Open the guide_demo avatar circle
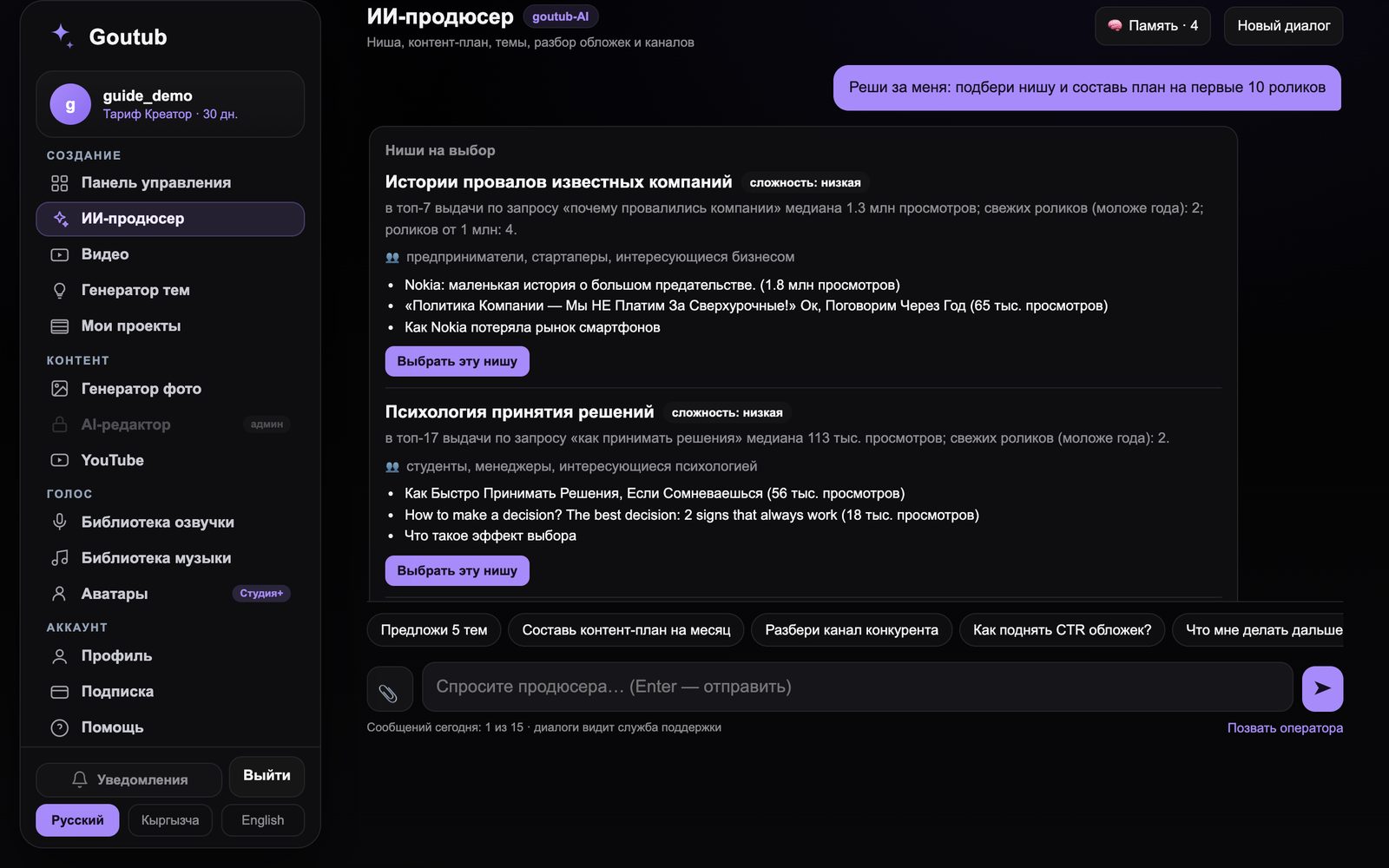This screenshot has width=1389, height=868. pyautogui.click(x=70, y=104)
